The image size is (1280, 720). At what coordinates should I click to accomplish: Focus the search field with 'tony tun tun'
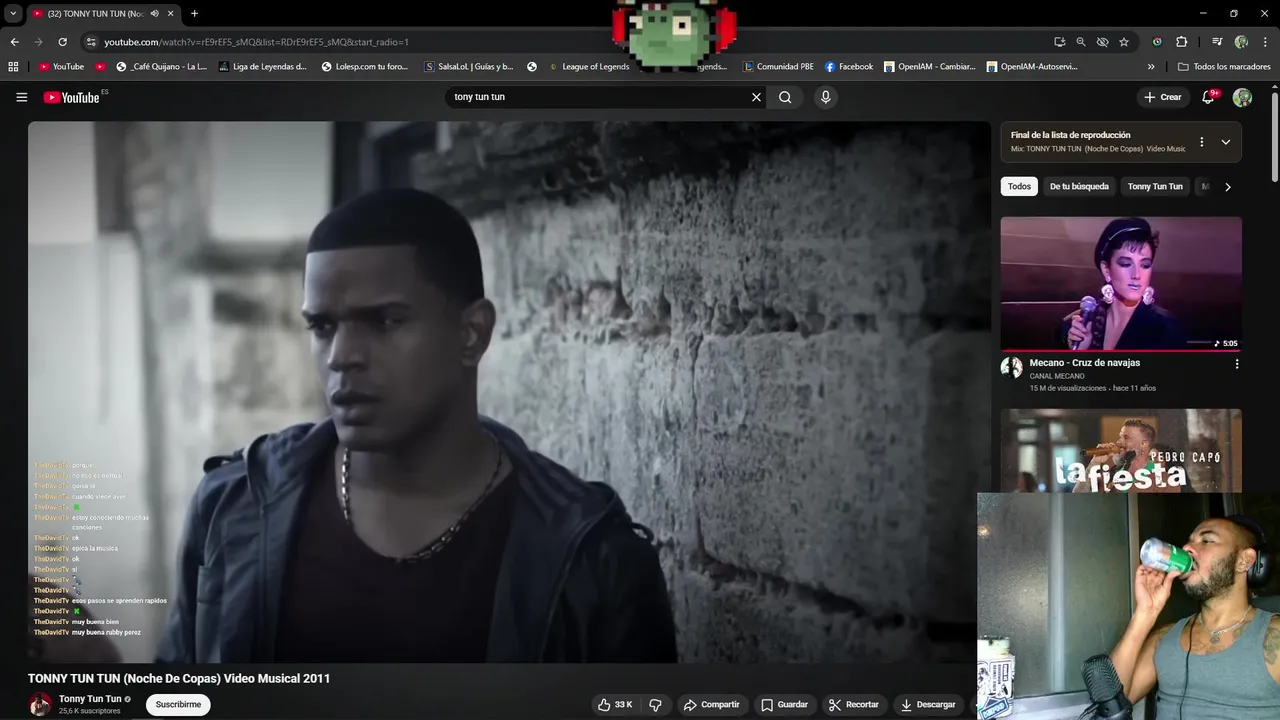click(598, 97)
